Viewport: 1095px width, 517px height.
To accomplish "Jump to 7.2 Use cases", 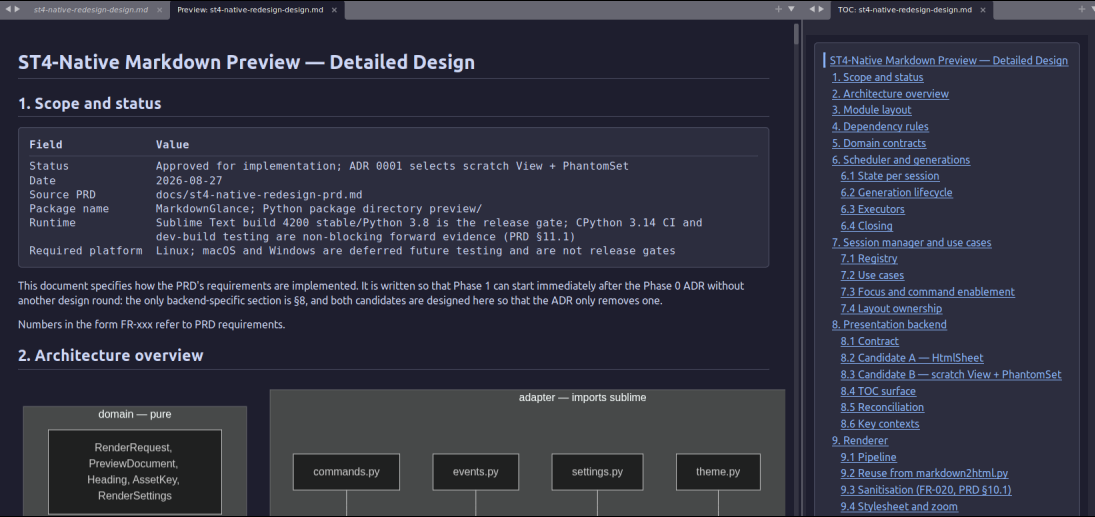I will click(x=872, y=275).
